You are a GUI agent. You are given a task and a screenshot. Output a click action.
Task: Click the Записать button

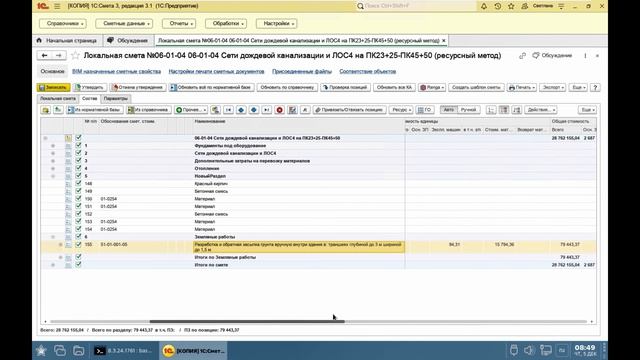(53, 87)
